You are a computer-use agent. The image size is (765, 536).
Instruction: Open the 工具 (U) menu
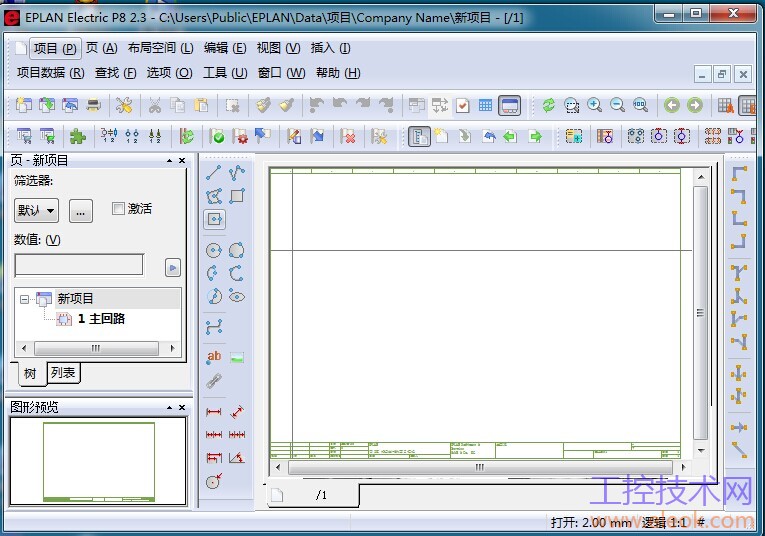click(x=225, y=73)
